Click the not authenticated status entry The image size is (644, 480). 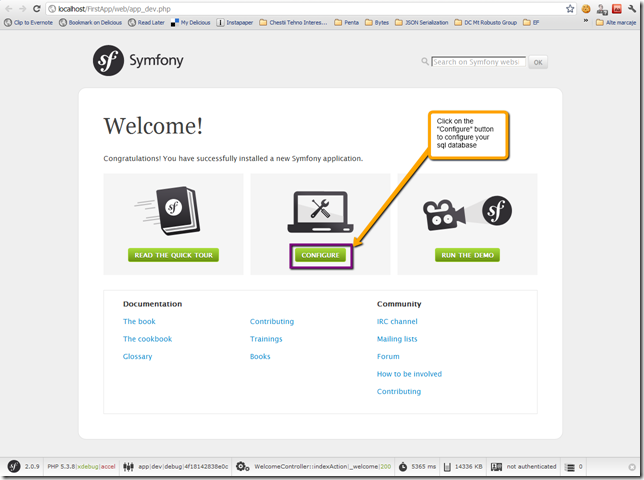(x=531, y=466)
